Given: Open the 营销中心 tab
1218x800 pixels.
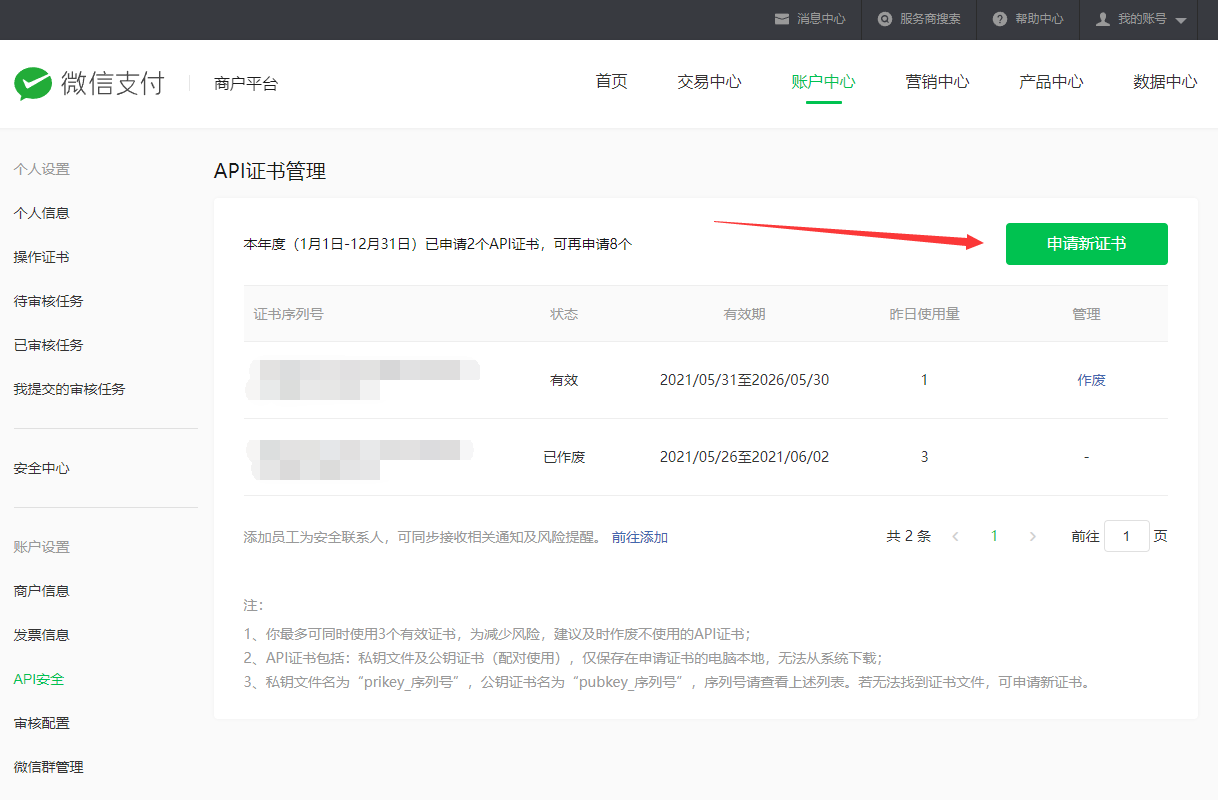Looking at the screenshot, I should point(937,82).
